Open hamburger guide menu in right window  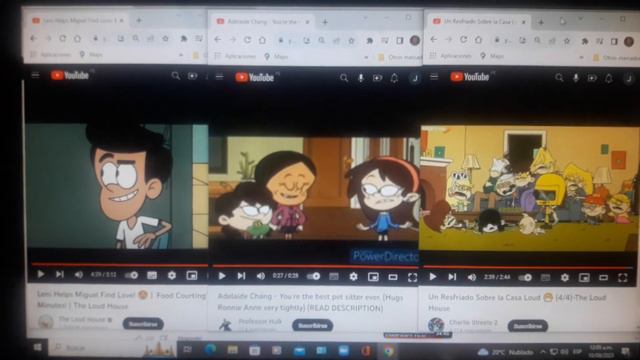(x=434, y=77)
